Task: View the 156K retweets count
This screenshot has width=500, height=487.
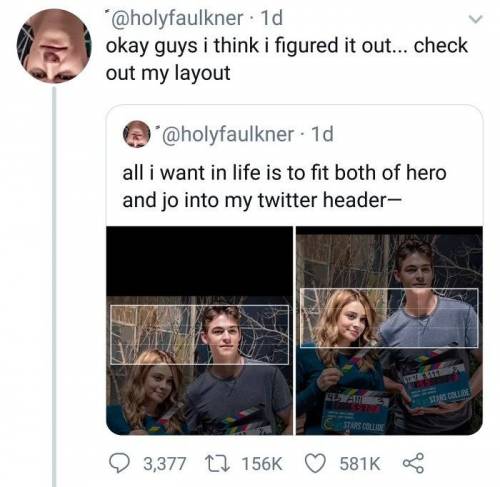Action: [x=262, y=464]
